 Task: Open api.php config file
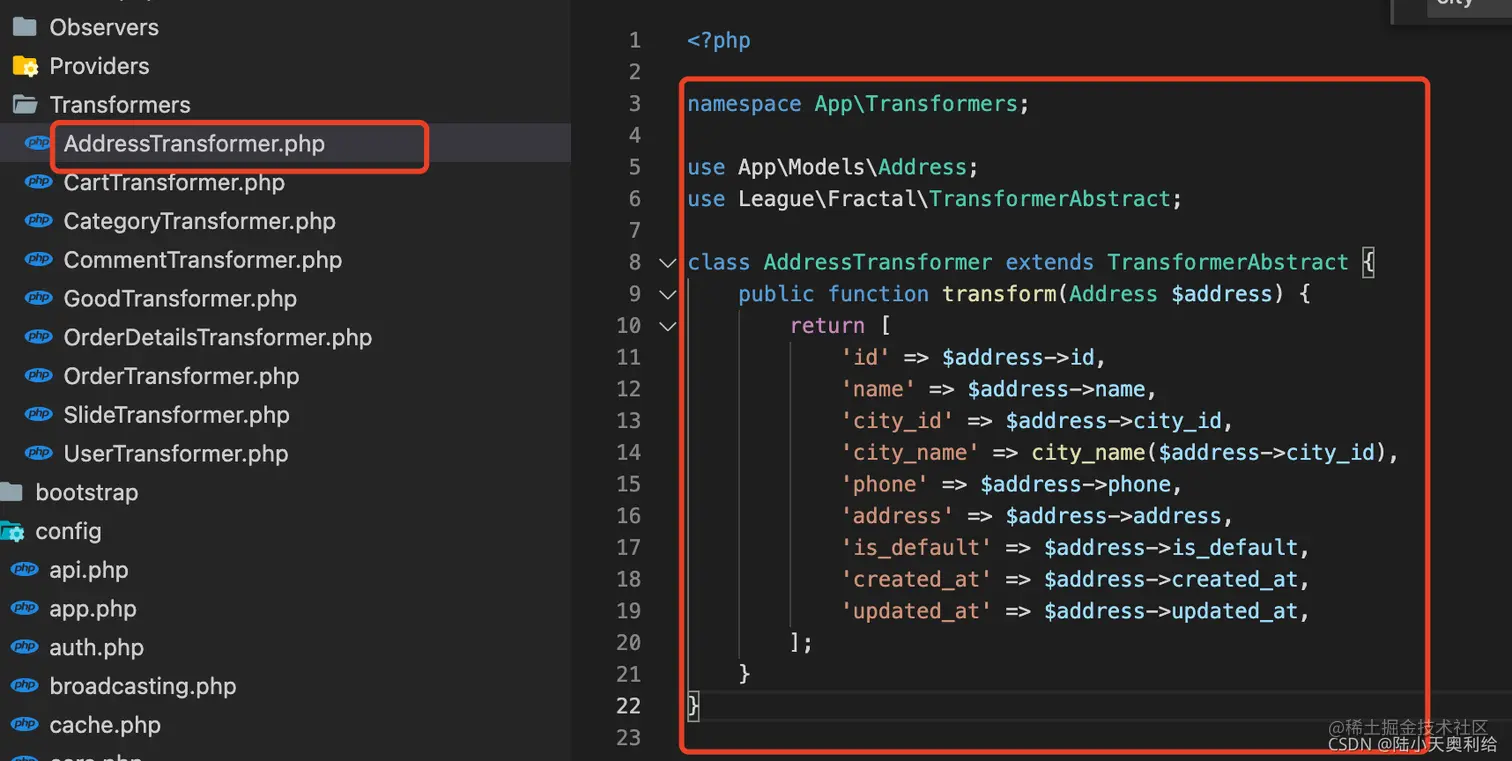(x=89, y=570)
